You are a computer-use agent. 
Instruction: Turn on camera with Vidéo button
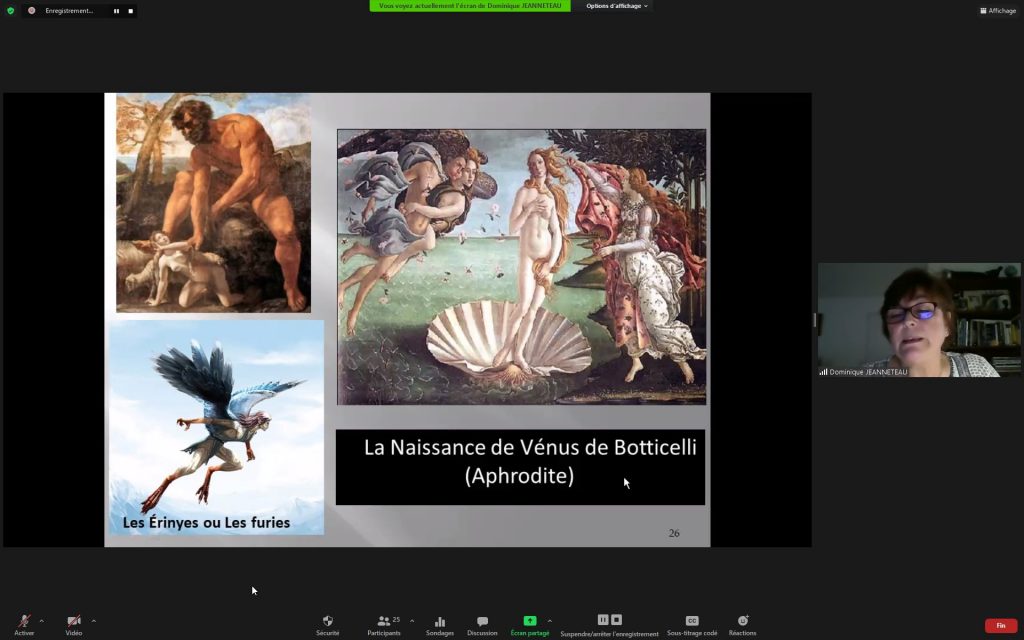[x=74, y=624]
